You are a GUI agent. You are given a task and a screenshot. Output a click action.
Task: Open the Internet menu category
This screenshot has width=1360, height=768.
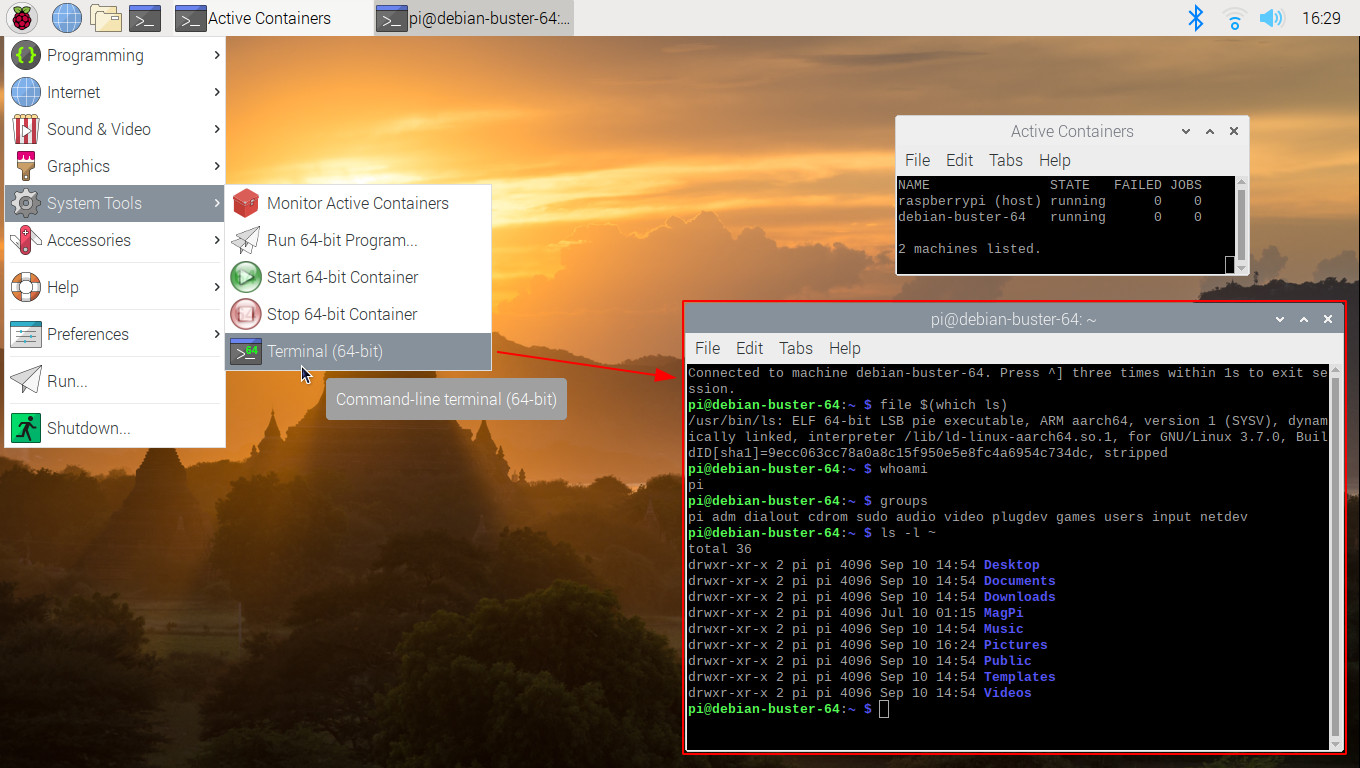(x=115, y=92)
